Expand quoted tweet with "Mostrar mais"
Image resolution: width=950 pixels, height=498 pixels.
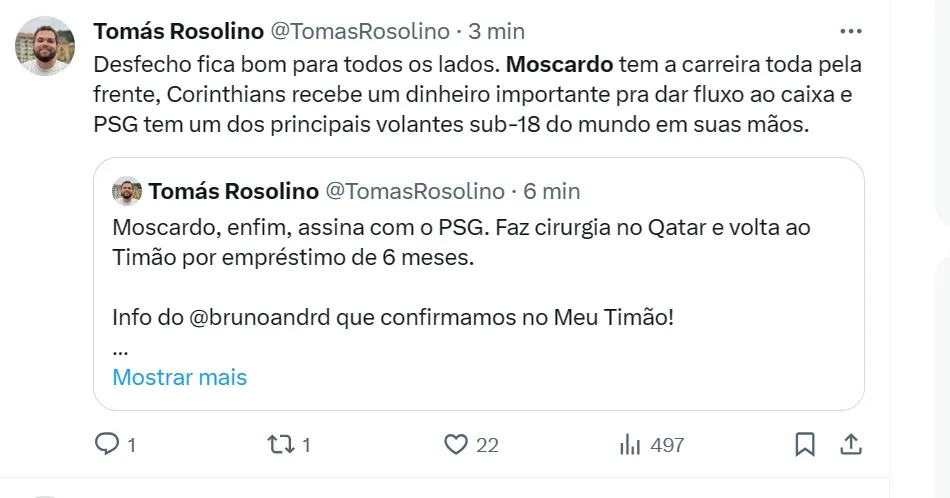click(x=180, y=377)
